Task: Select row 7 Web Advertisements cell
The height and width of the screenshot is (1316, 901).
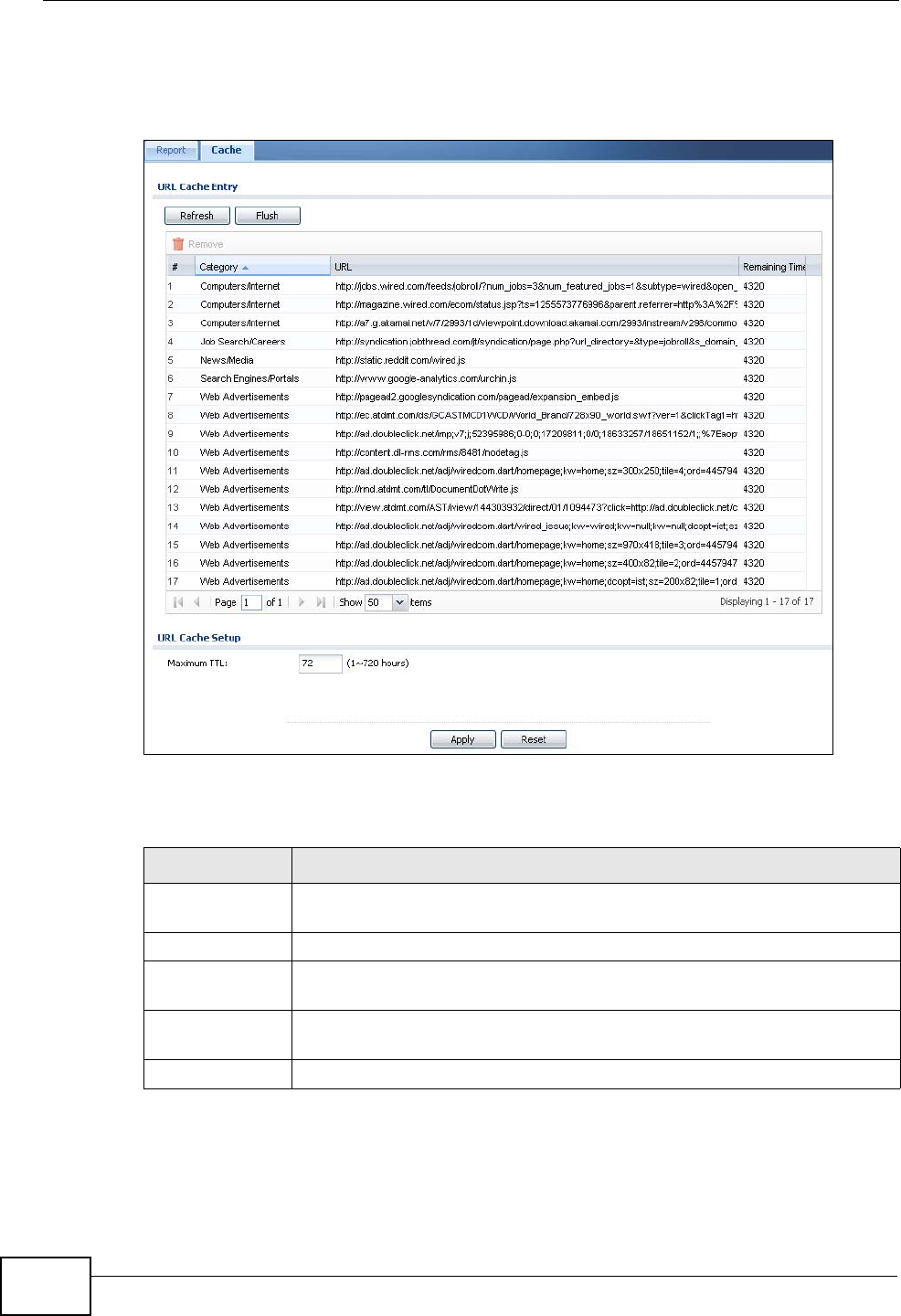Action: [x=244, y=397]
